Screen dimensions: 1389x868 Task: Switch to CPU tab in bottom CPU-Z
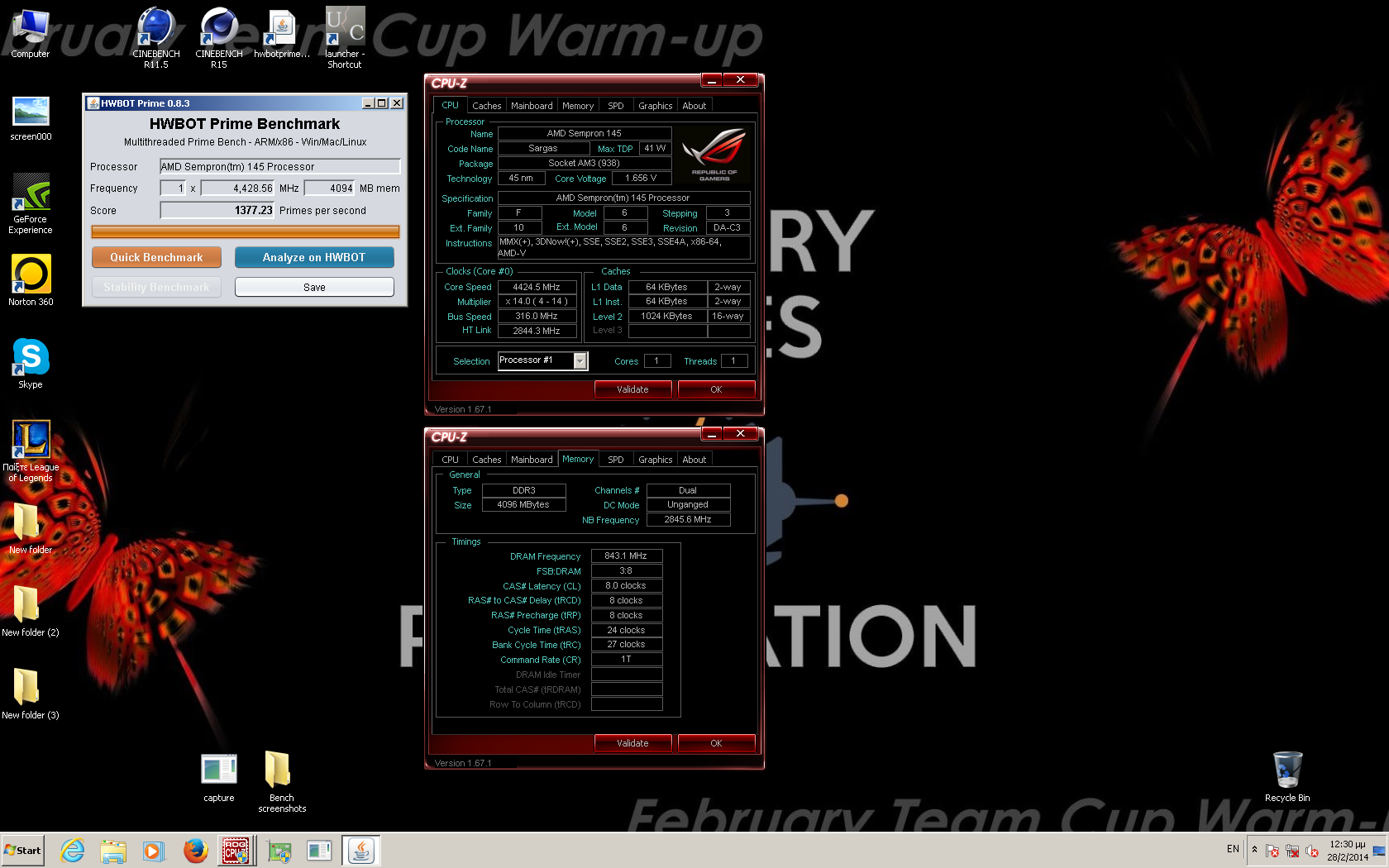tap(450, 460)
